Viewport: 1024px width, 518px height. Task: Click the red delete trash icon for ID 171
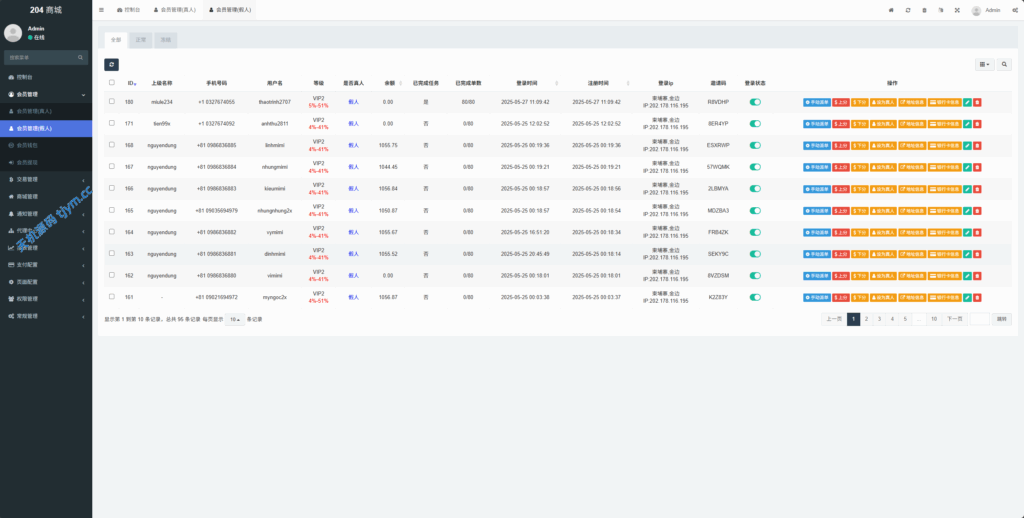977,124
